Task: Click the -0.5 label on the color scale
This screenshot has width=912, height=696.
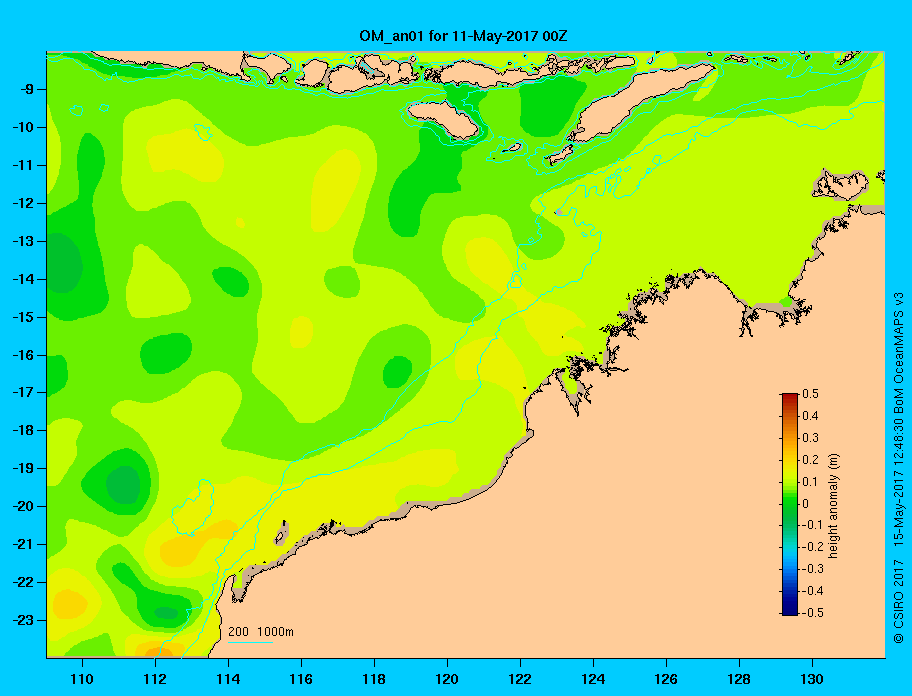Action: (x=813, y=613)
